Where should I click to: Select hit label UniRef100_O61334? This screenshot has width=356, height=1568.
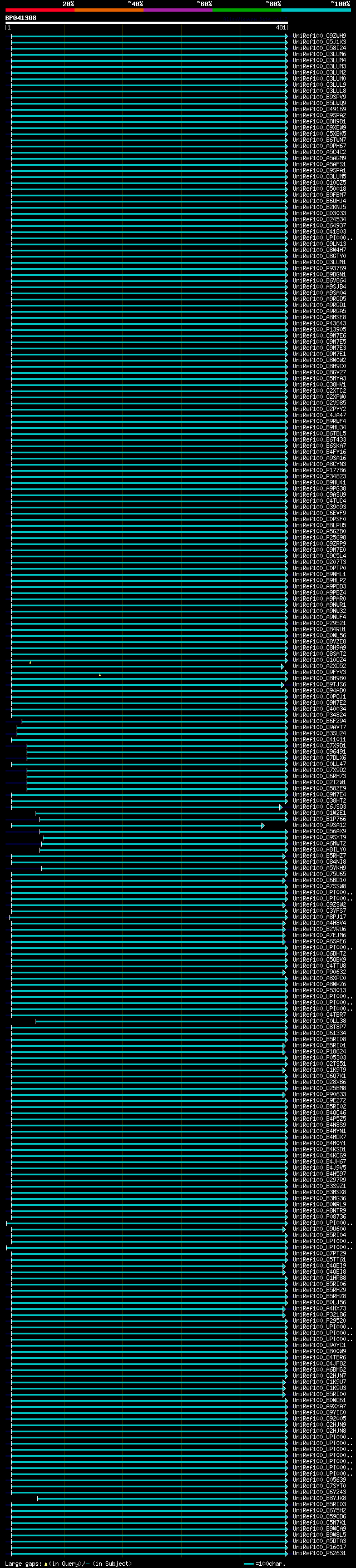tap(319, 1033)
